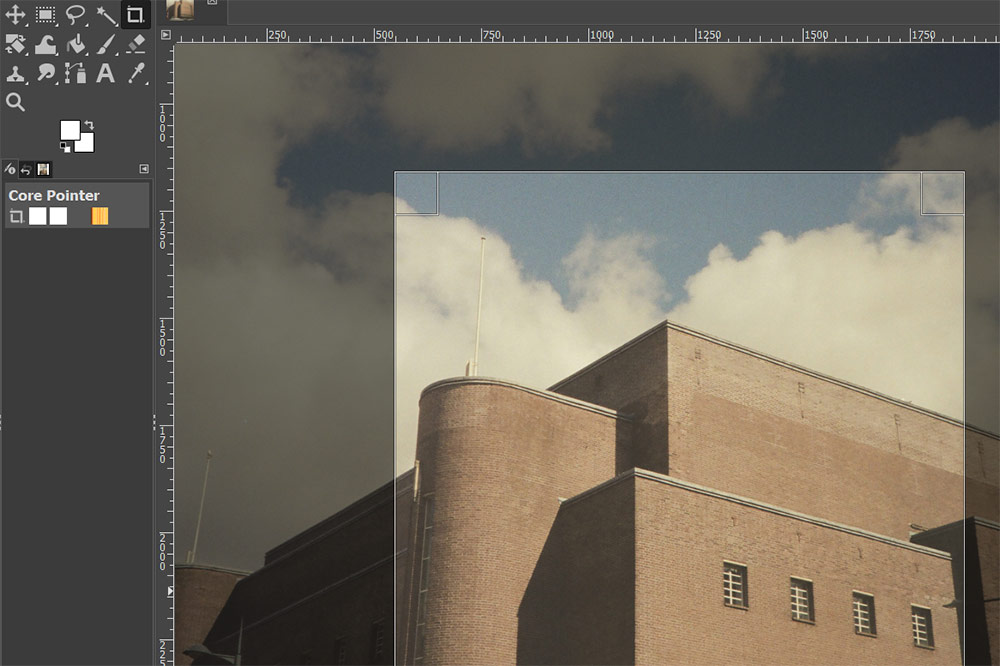Click the background color swatch

pos(87,144)
